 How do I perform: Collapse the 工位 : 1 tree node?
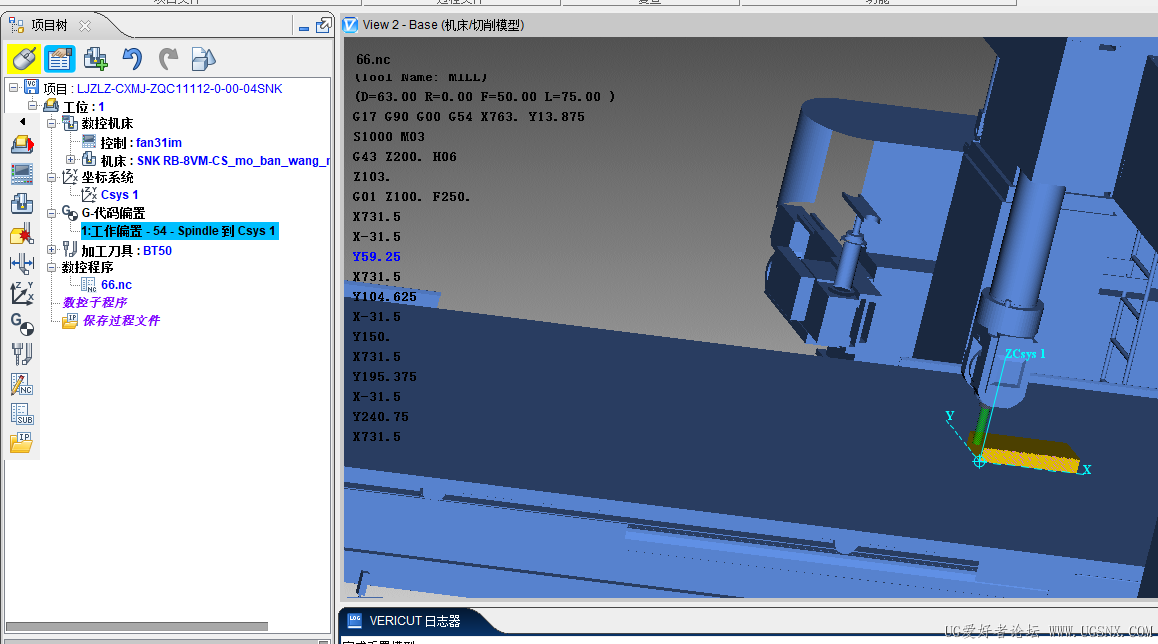32,106
